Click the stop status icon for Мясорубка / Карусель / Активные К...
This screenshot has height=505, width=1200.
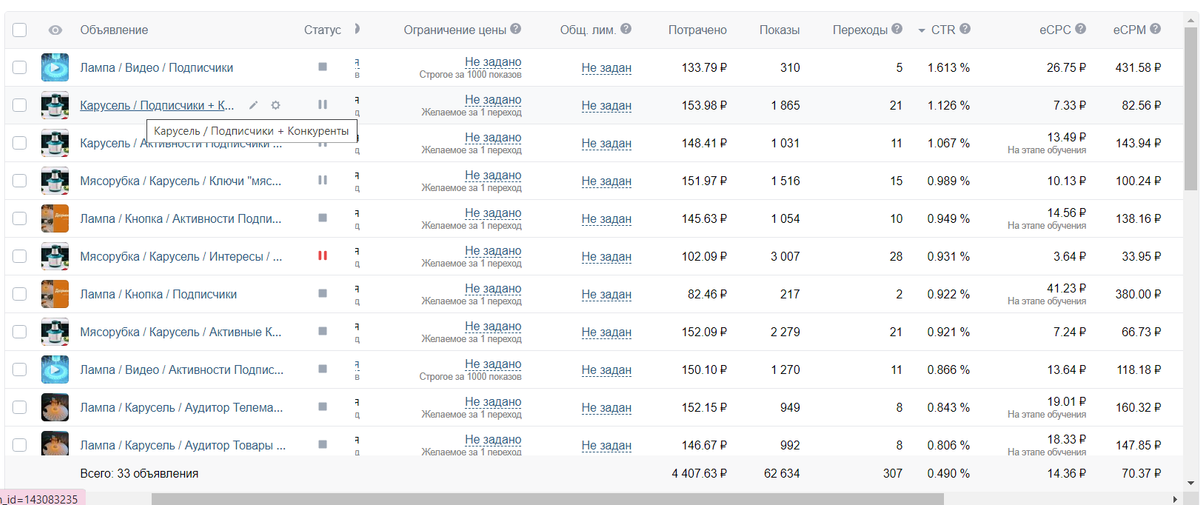(322, 332)
